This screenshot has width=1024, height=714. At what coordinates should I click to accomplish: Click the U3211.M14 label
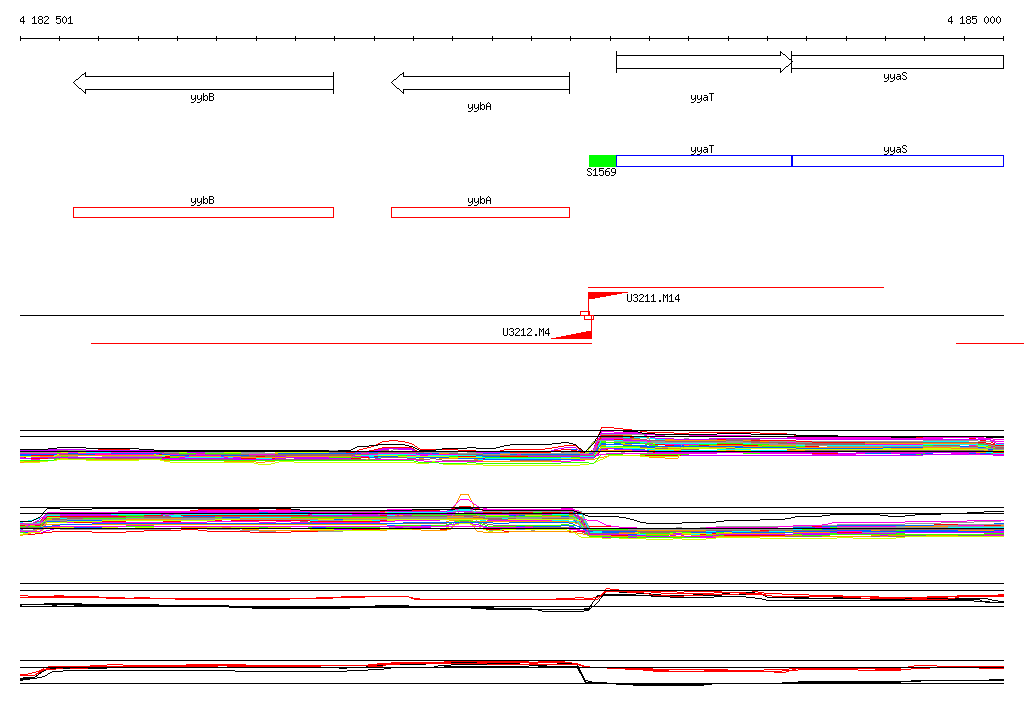coord(653,298)
